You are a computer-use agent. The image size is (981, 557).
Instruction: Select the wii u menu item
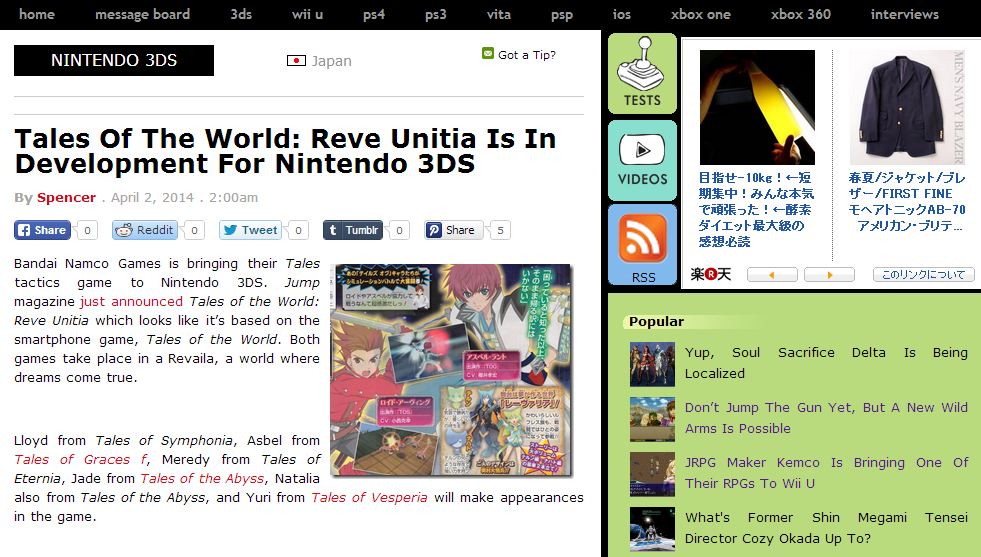tap(307, 14)
